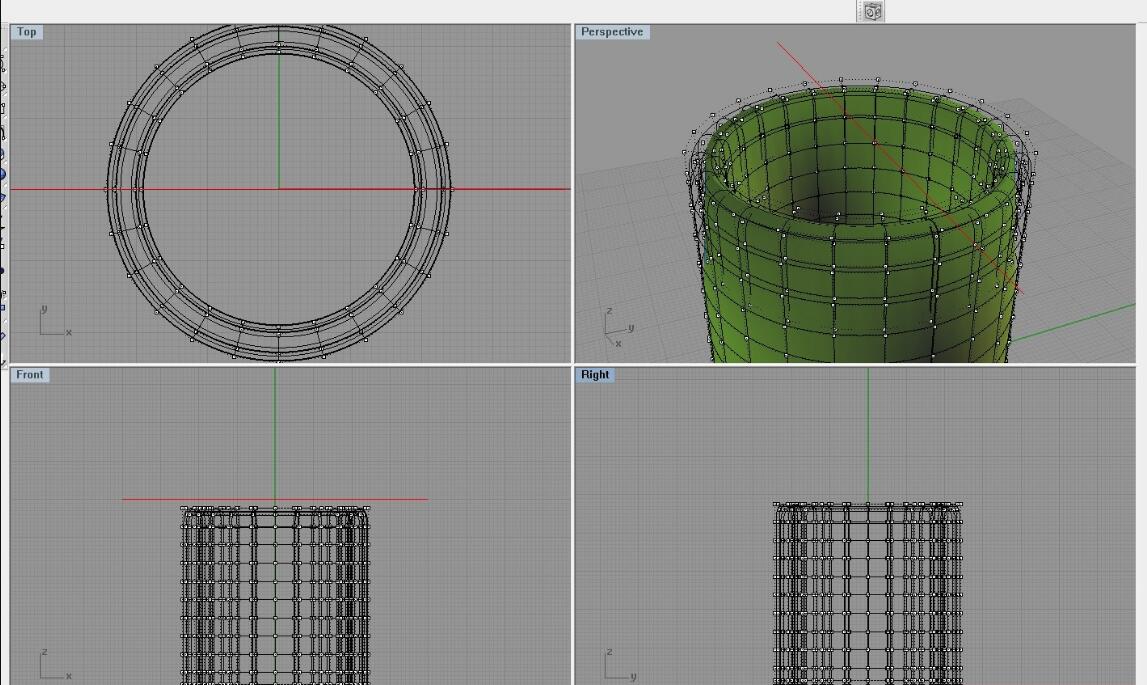Select the Front viewport title label

(x=29, y=375)
